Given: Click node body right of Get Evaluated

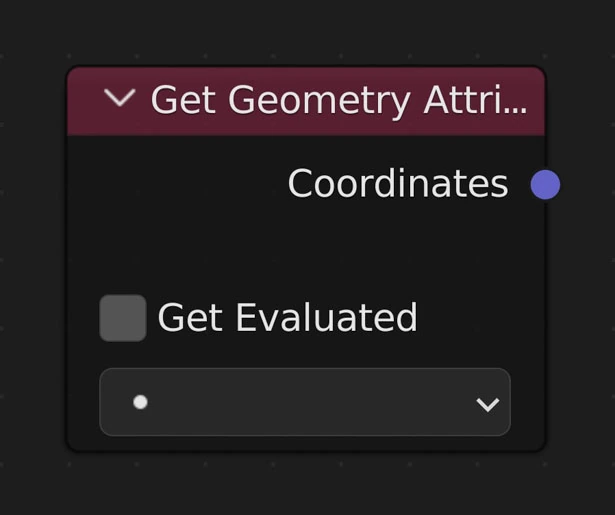Looking at the screenshot, I should point(480,318).
